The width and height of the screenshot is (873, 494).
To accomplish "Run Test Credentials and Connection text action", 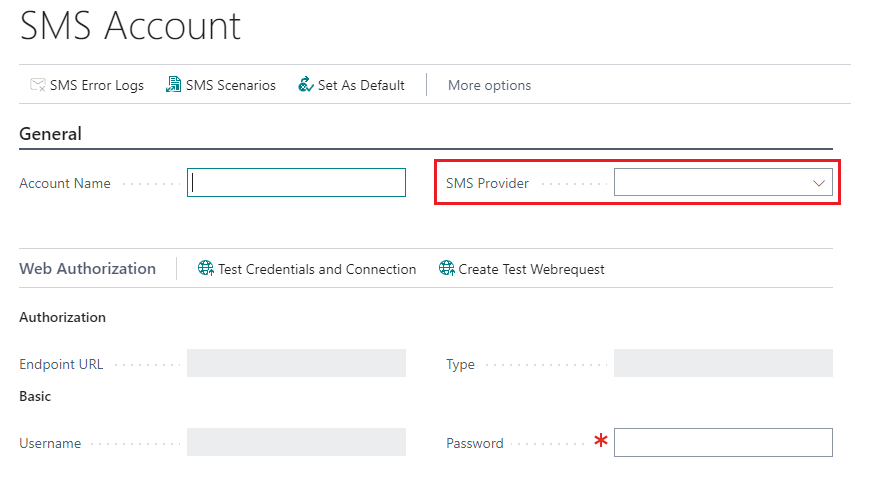I will [x=317, y=270].
